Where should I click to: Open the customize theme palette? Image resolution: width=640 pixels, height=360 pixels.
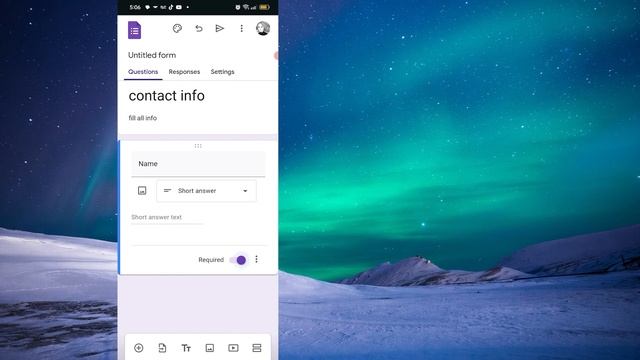click(177, 28)
